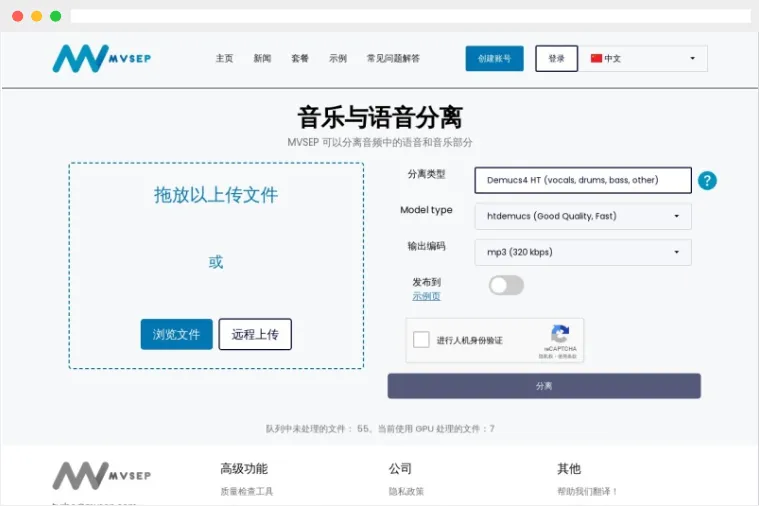
Task: Click the 示例页 link
Action: pos(426,296)
